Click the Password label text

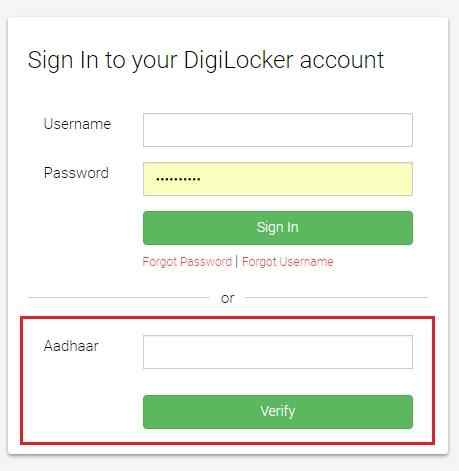click(76, 173)
